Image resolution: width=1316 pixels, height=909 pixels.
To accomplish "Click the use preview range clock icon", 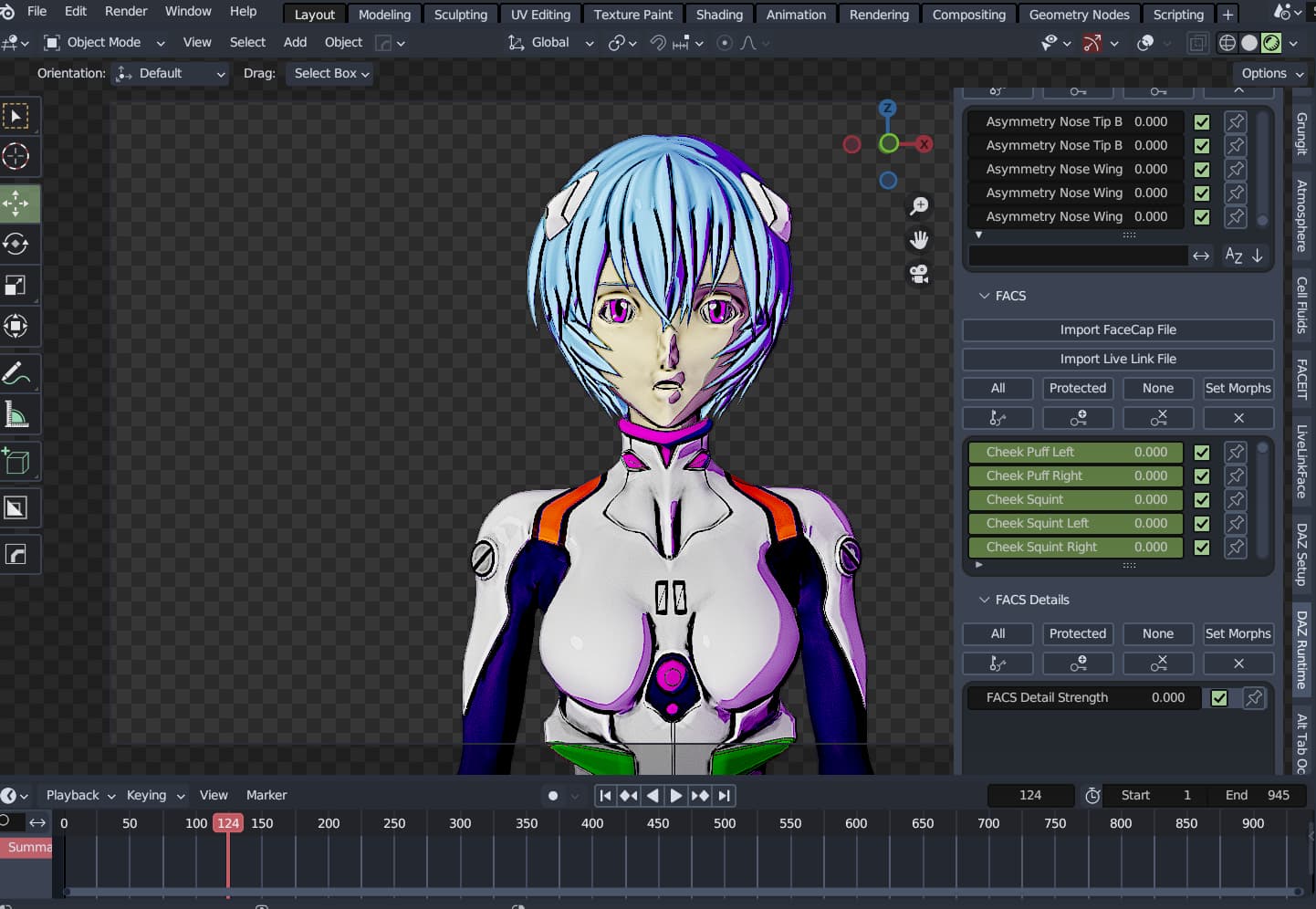I will click(x=1092, y=796).
